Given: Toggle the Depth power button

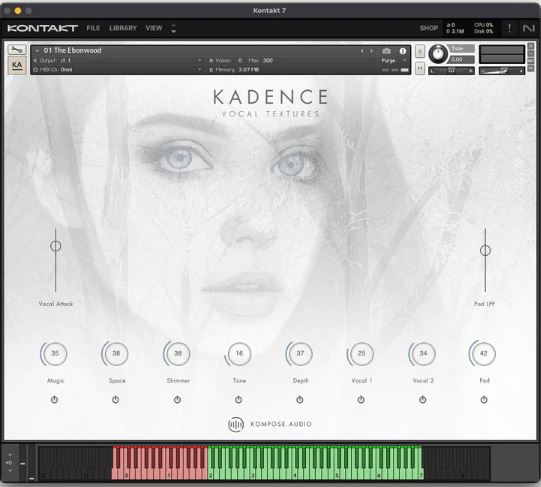Looking at the screenshot, I should [x=299, y=400].
